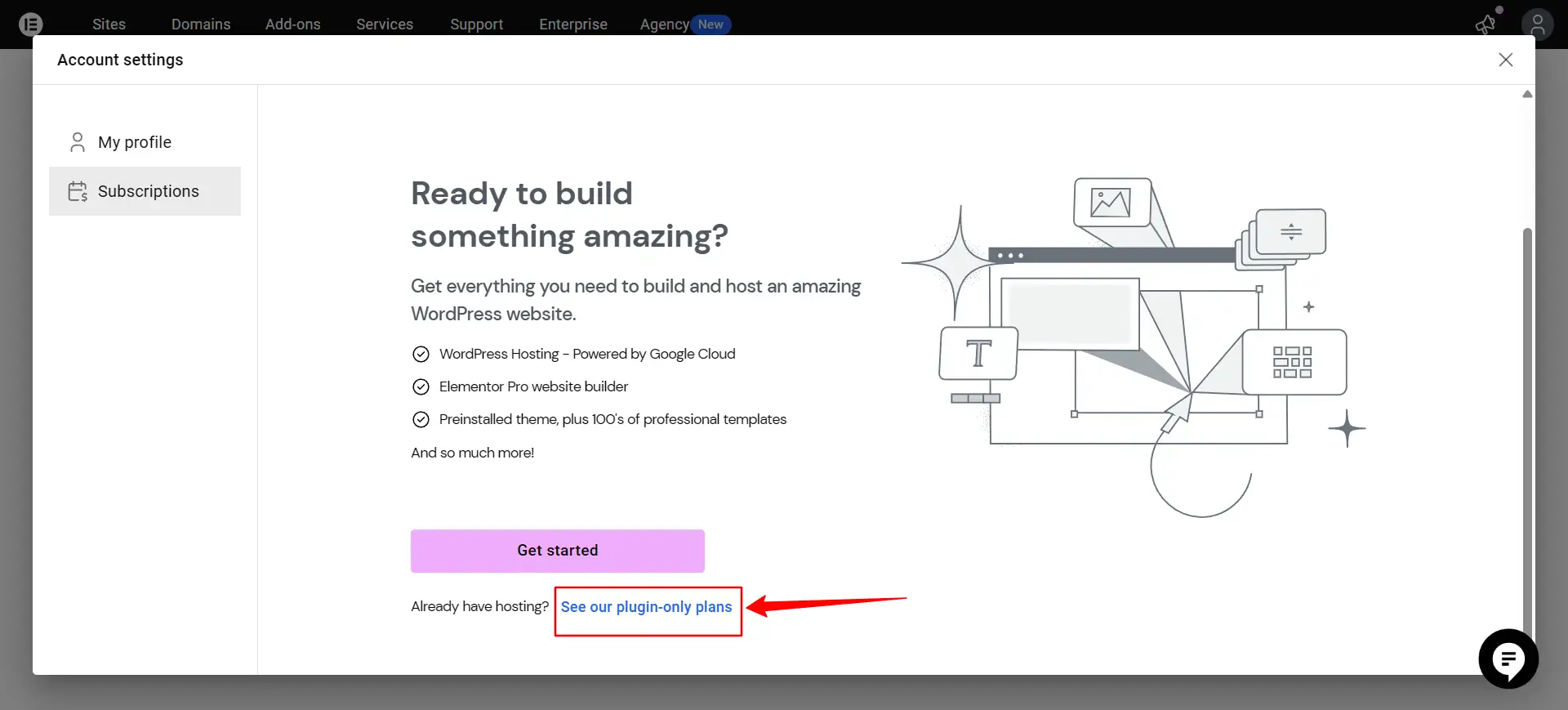Viewport: 1568px width, 710px height.
Task: Click the 'Already have hosting?' text
Action: click(479, 606)
